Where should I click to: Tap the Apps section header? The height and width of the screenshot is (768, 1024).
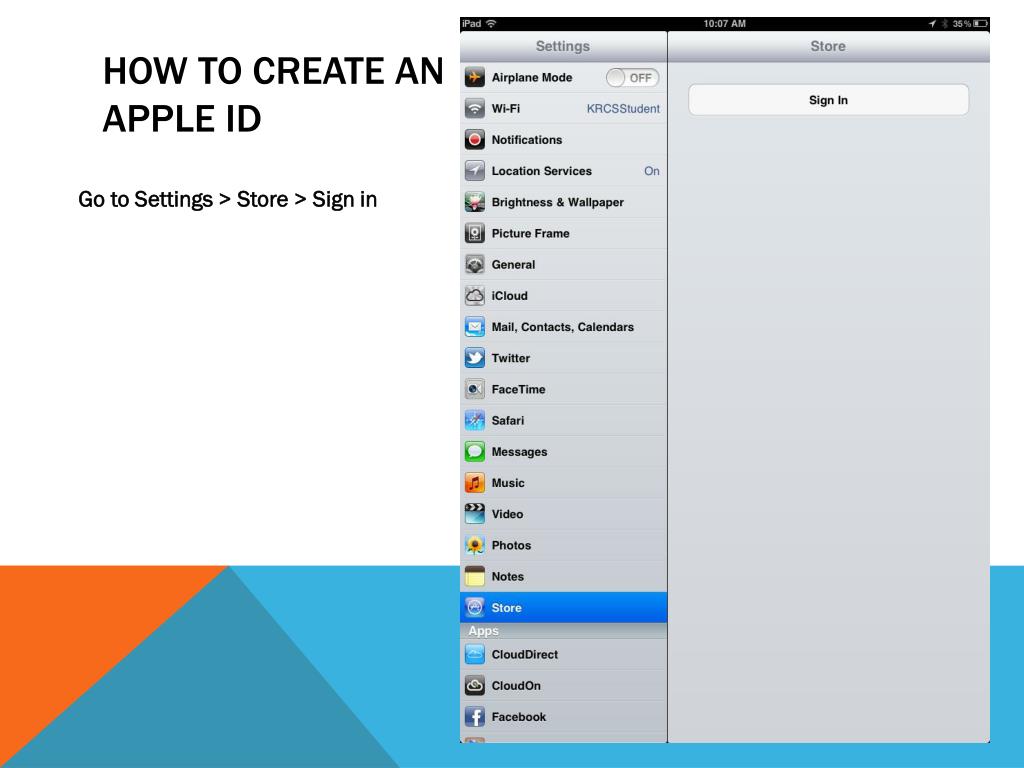tap(483, 631)
